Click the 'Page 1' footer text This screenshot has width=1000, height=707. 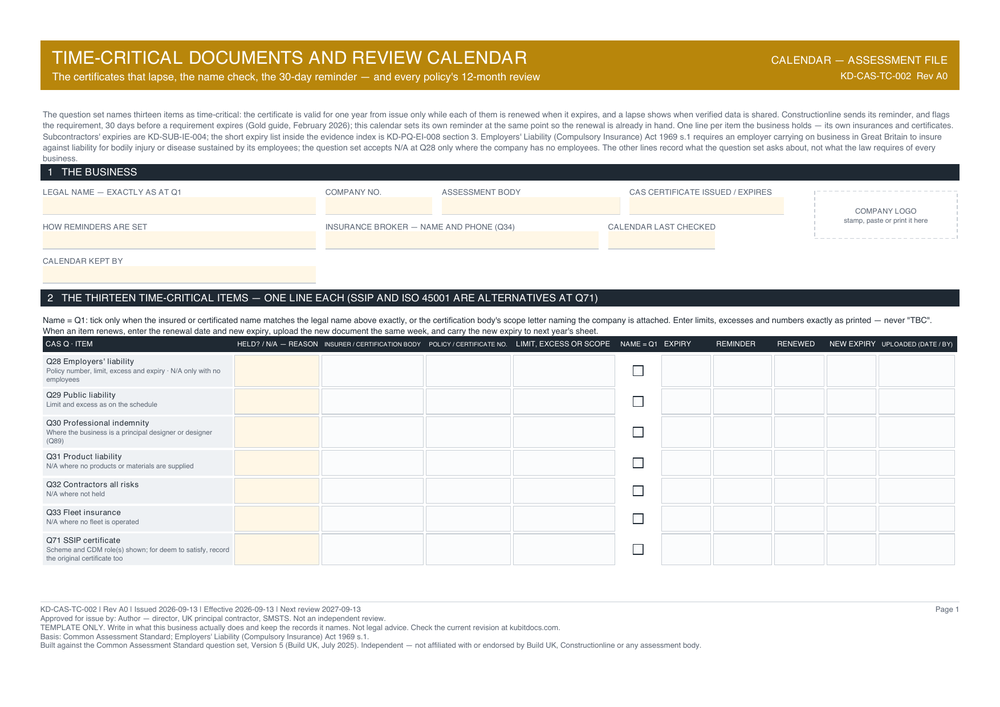click(947, 609)
